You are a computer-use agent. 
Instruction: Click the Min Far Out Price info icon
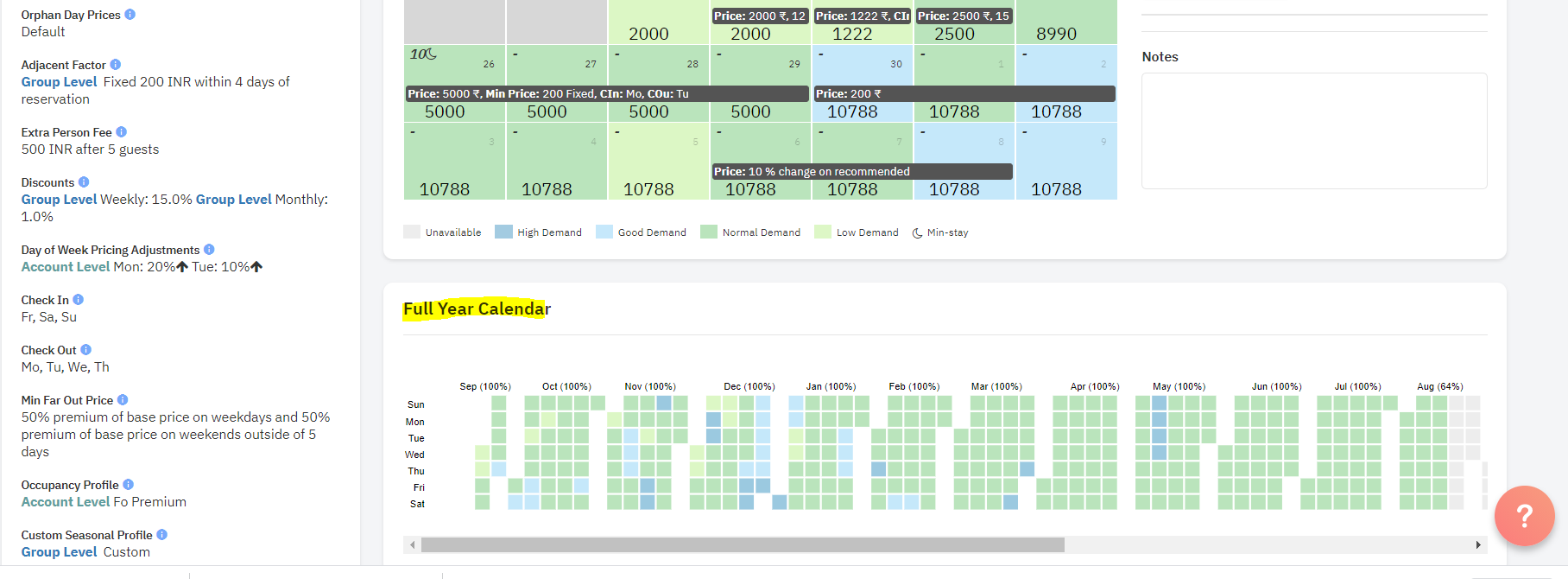[x=123, y=400]
